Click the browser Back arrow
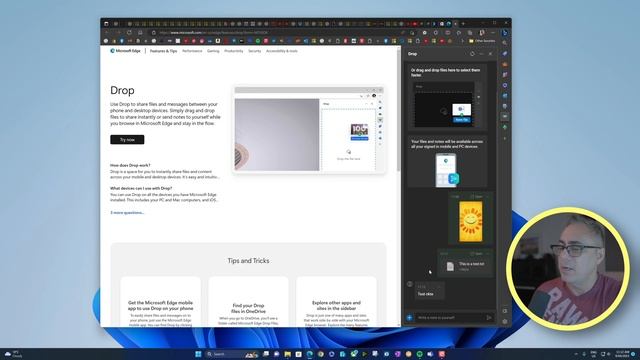The image size is (640, 360). (x=107, y=33)
